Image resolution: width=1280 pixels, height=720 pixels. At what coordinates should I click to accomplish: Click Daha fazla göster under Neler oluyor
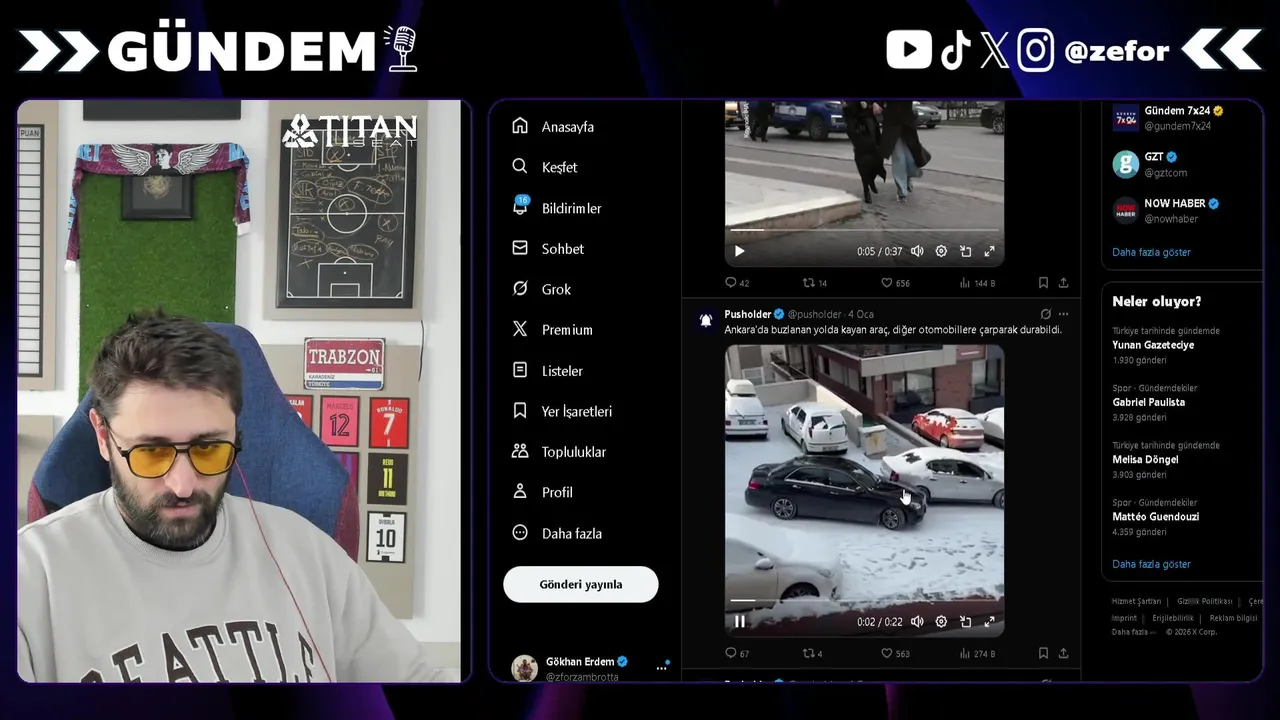pos(1151,564)
